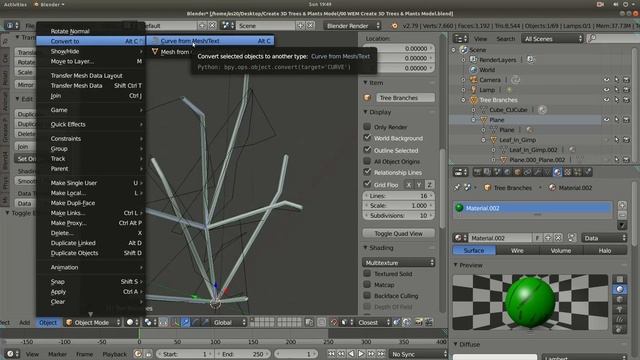
Task: Toggle the Outline Selected checkbox
Action: click(x=367, y=150)
